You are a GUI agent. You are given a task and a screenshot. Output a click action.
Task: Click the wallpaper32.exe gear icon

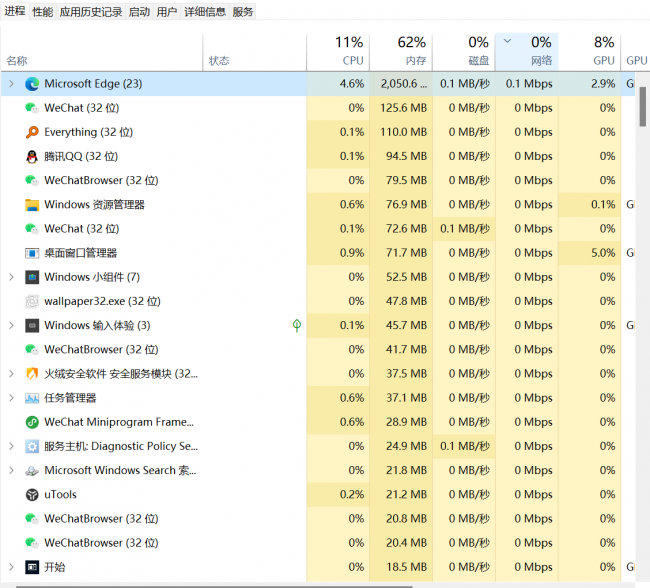[x=32, y=301]
